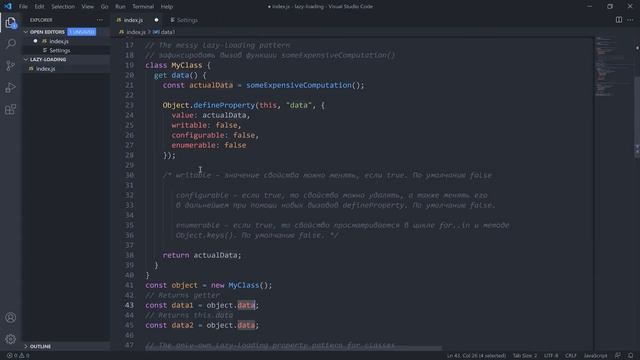Click the Explorer panel more actions ellipsis
This screenshot has width=640, height=360.
click(100, 20)
